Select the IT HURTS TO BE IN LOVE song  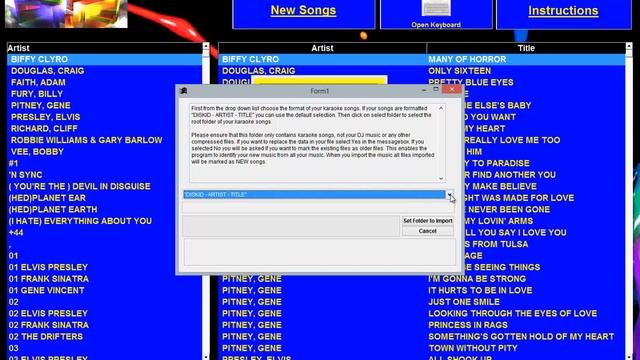480,291
